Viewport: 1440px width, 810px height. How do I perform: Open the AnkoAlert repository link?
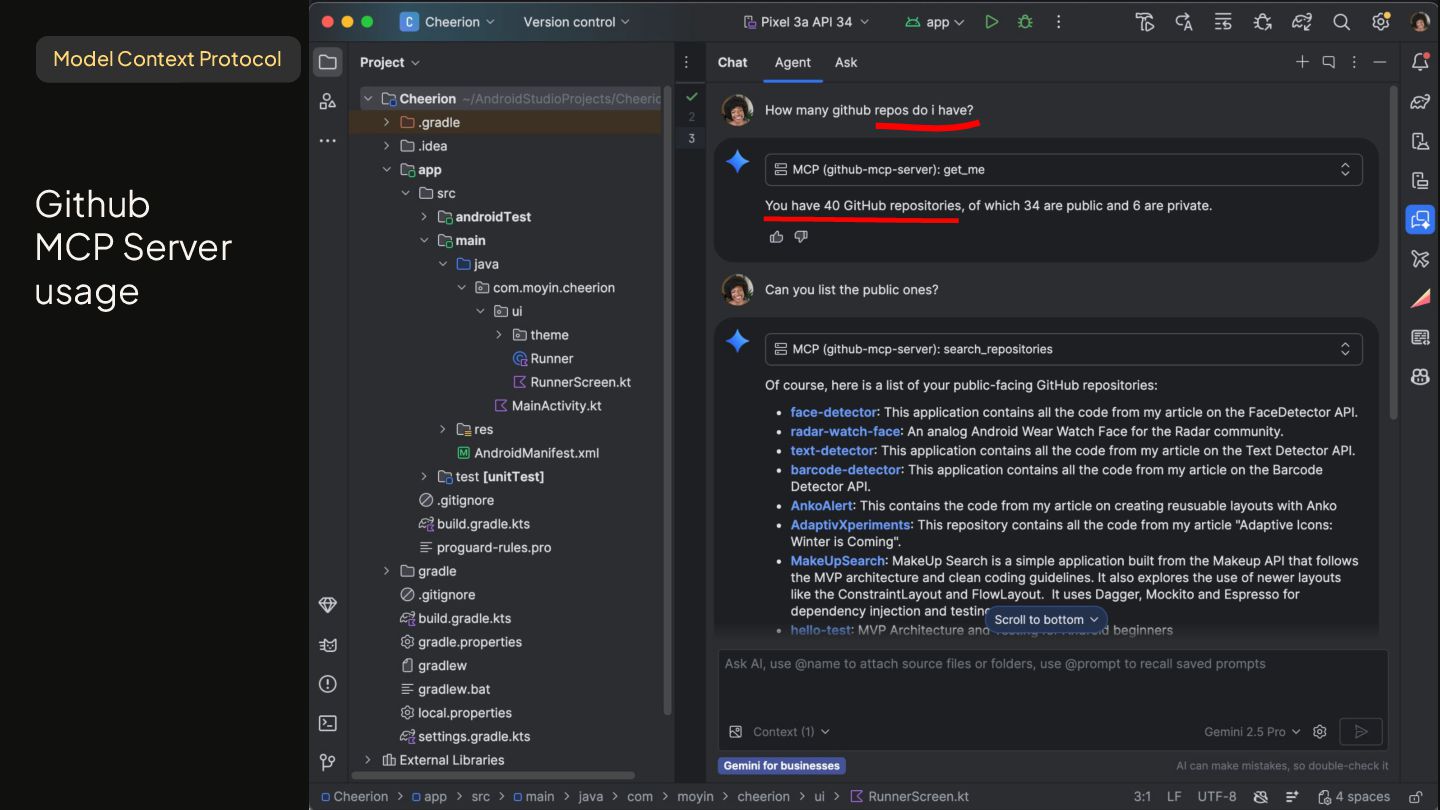pyautogui.click(x=822, y=506)
